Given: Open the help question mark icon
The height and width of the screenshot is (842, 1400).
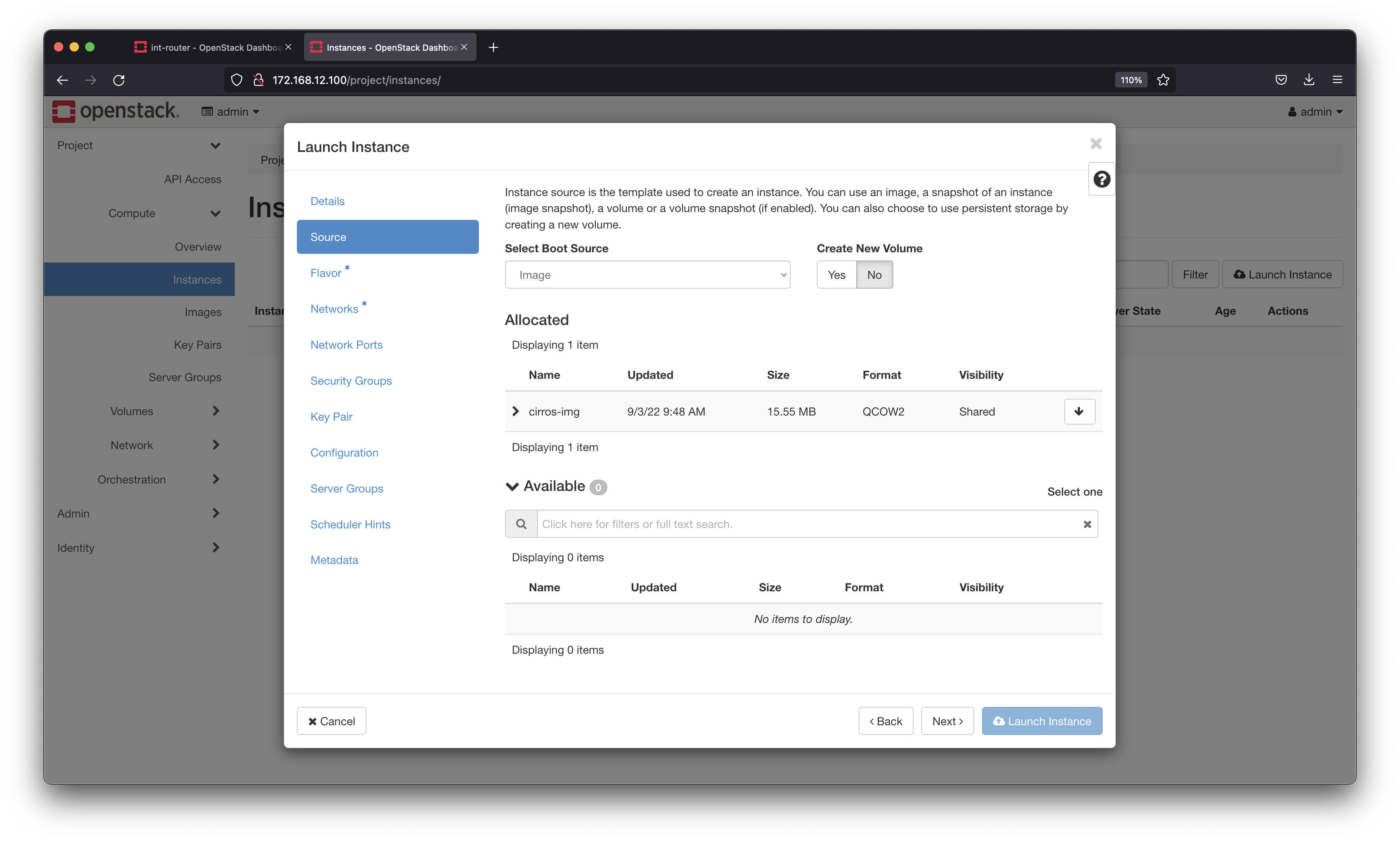Looking at the screenshot, I should click(1101, 179).
